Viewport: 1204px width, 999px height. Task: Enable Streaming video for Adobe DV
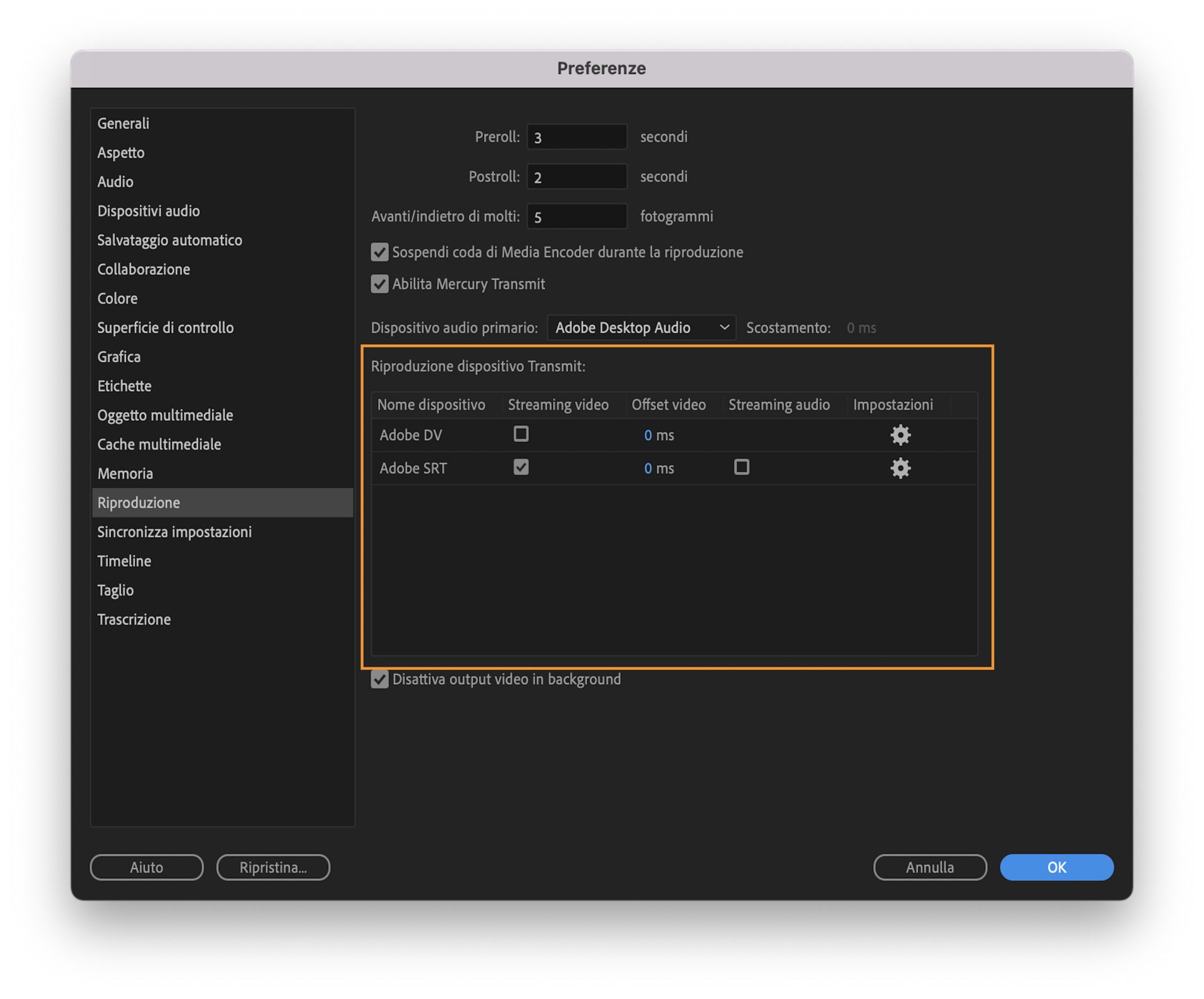click(x=521, y=434)
